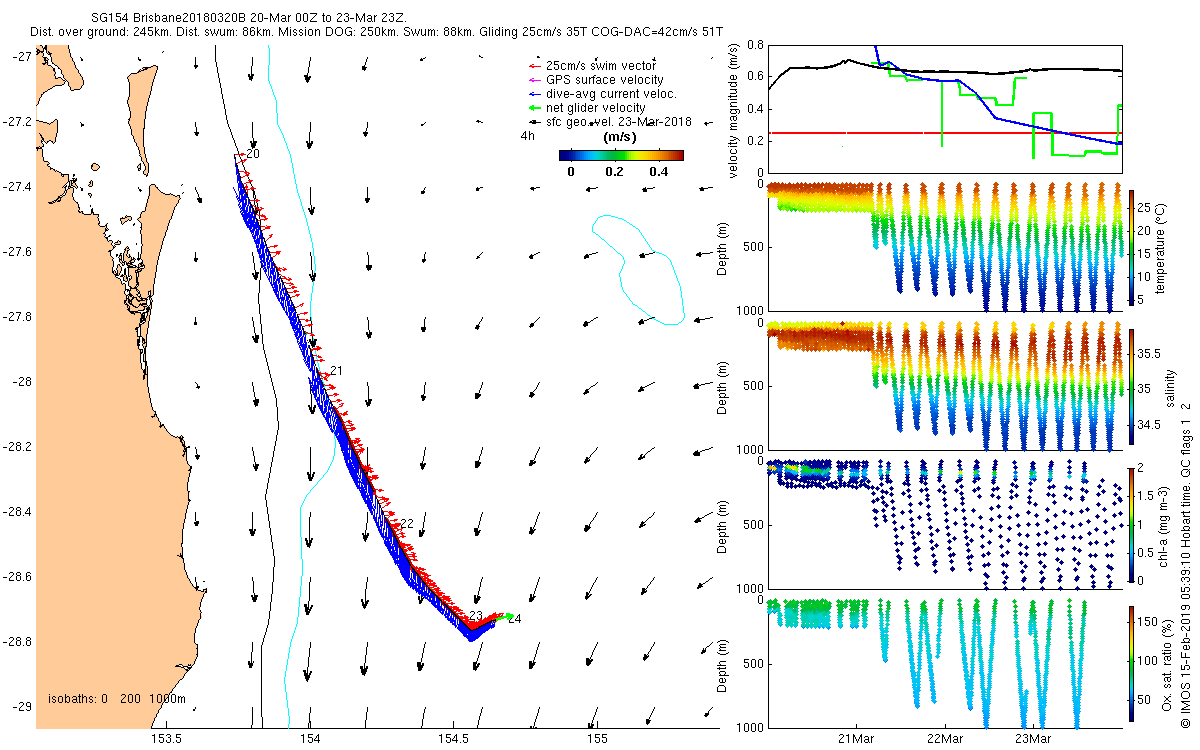Click the day "22" marker on glider track
The height and width of the screenshot is (750, 1200).
[406, 524]
